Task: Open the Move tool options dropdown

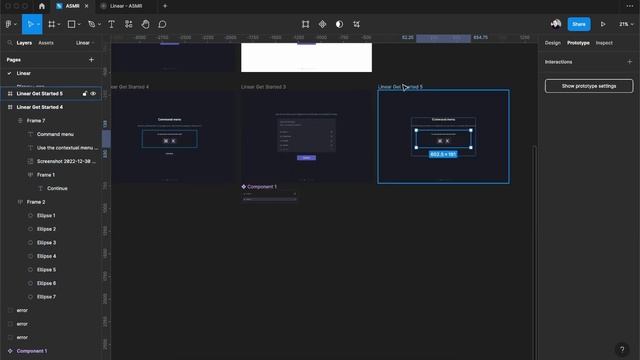Action: click(38, 24)
